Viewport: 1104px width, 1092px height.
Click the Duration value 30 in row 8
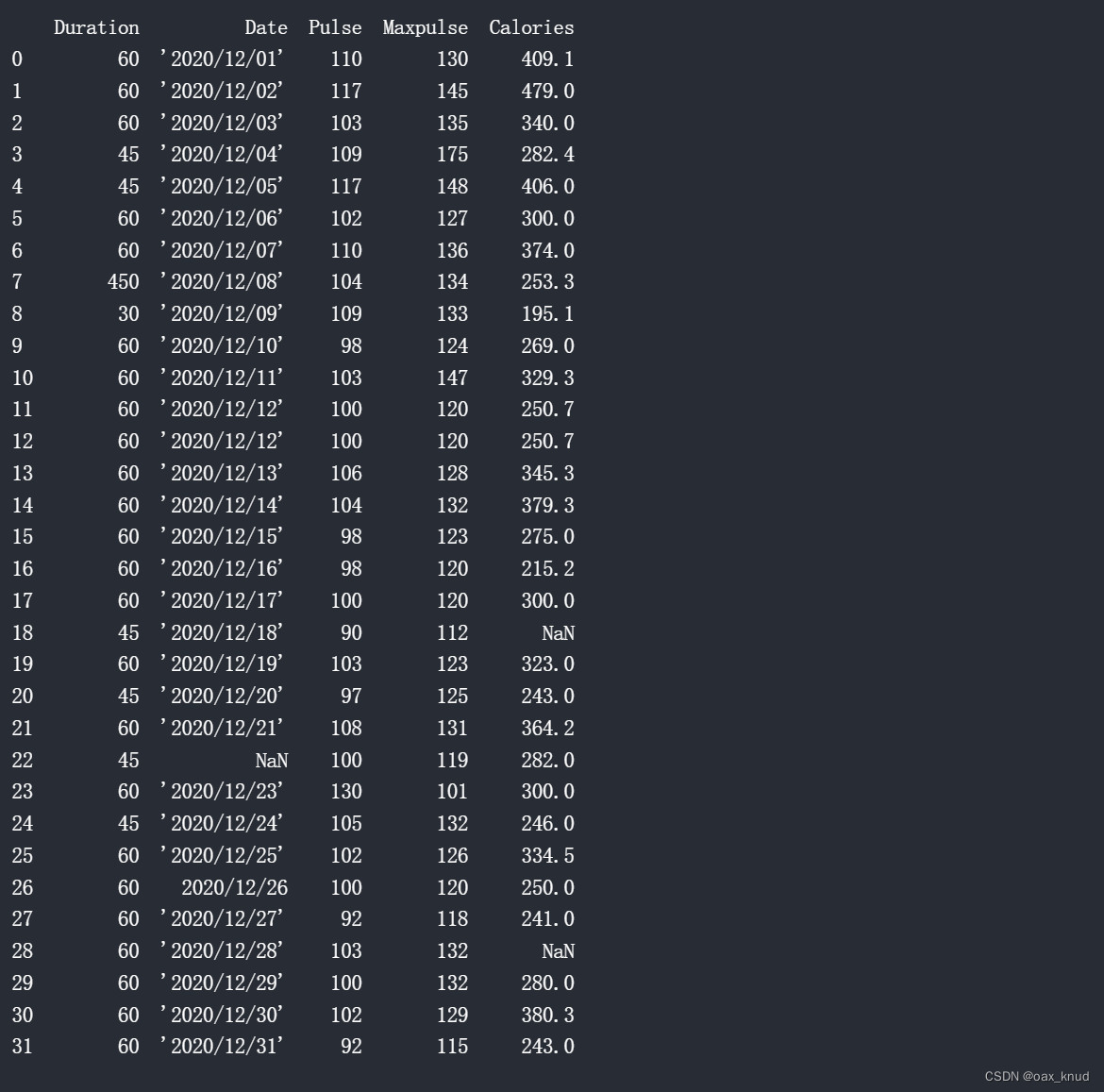[x=129, y=313]
